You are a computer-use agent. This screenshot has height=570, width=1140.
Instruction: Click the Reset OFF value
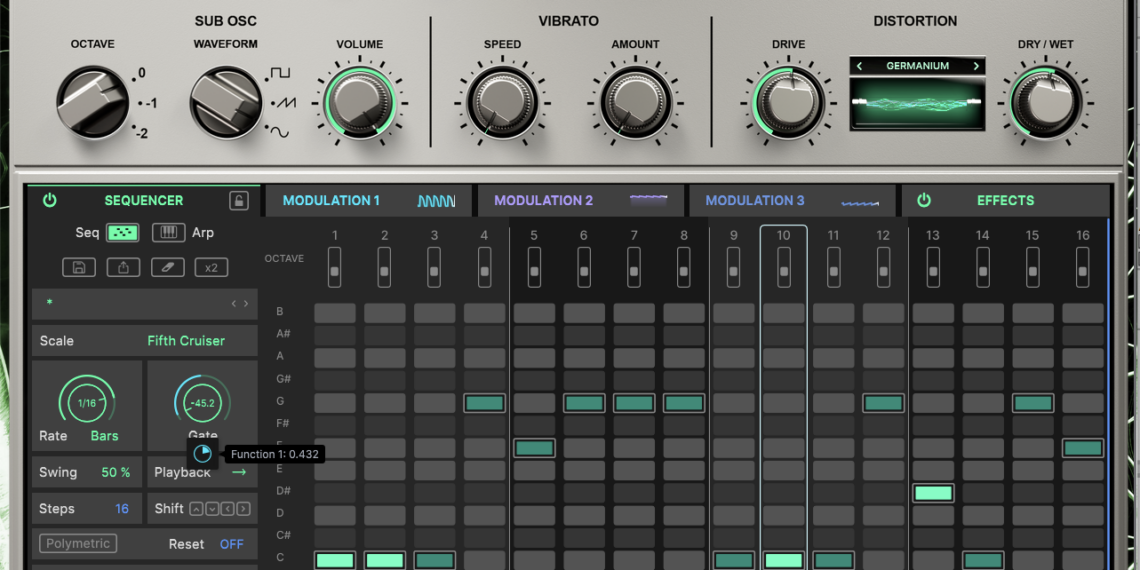point(231,544)
